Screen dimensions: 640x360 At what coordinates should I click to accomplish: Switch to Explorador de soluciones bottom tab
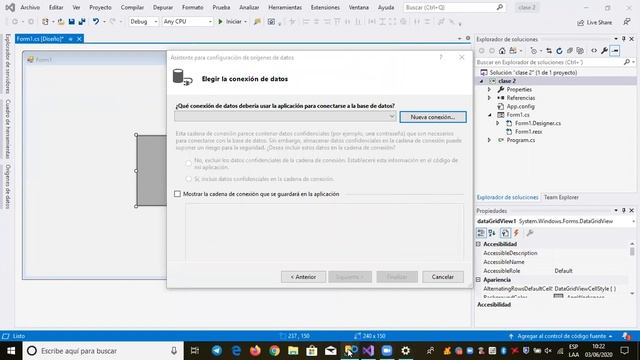point(507,198)
